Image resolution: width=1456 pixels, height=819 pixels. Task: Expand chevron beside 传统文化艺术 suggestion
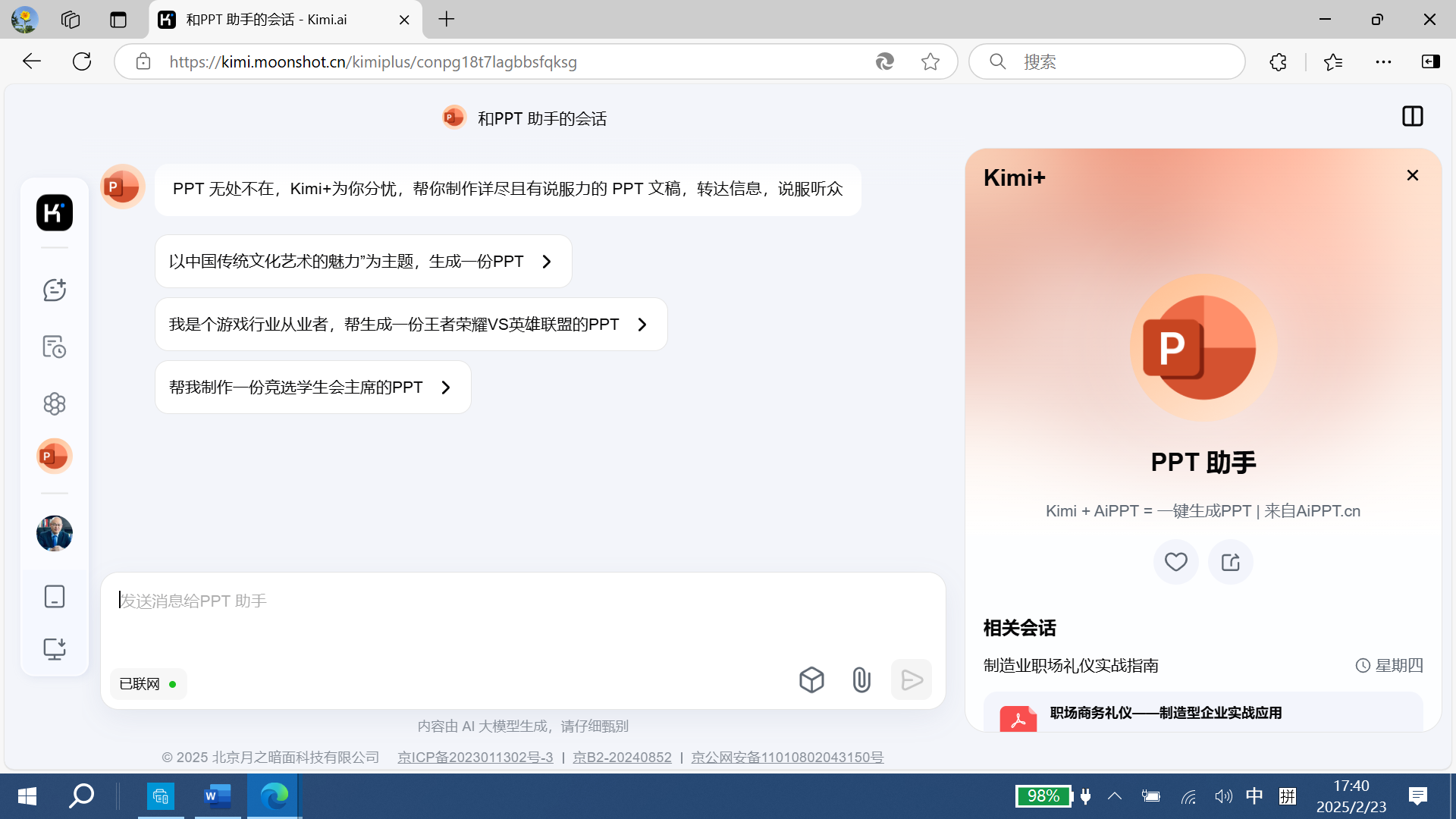[x=547, y=262]
